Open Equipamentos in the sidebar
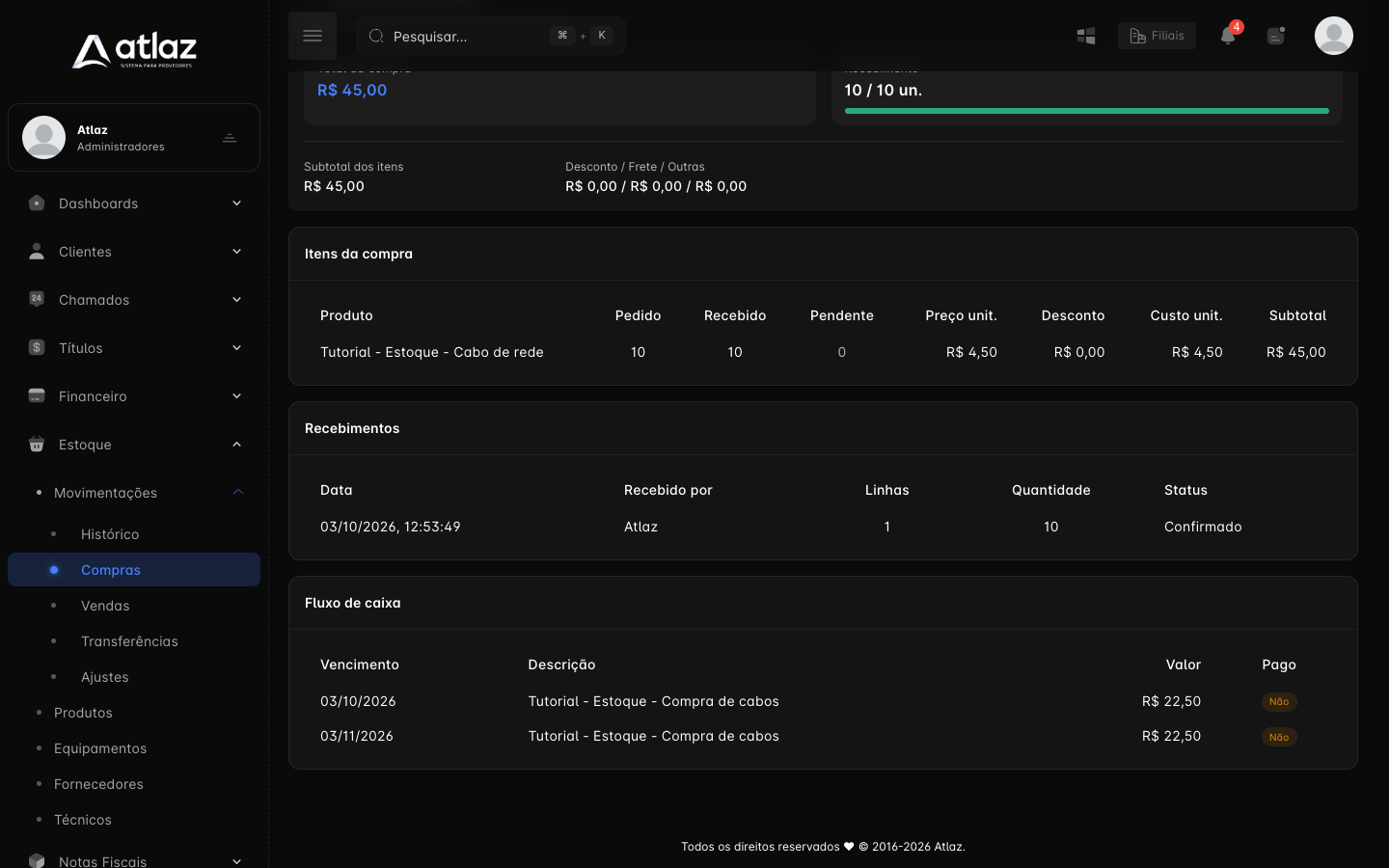Screen dimensions: 1389x868 click(x=100, y=748)
